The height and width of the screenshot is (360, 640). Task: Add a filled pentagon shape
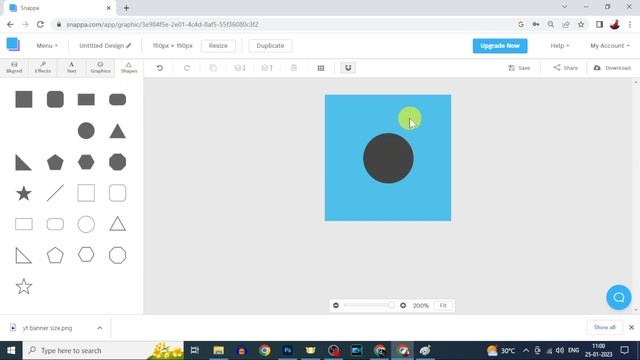point(55,162)
